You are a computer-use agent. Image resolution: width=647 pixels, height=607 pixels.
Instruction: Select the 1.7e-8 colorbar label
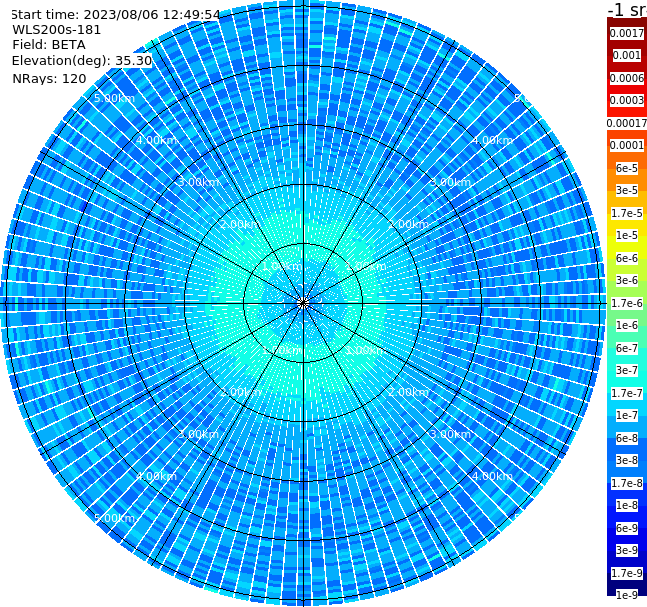(x=627, y=483)
